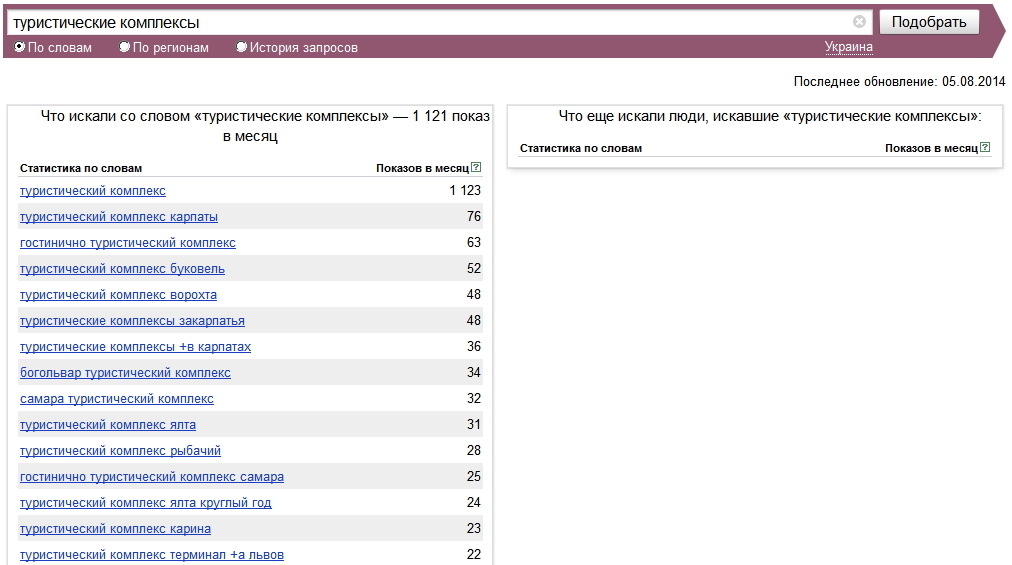Open the туристический комплекс ворохта link

click(118, 295)
